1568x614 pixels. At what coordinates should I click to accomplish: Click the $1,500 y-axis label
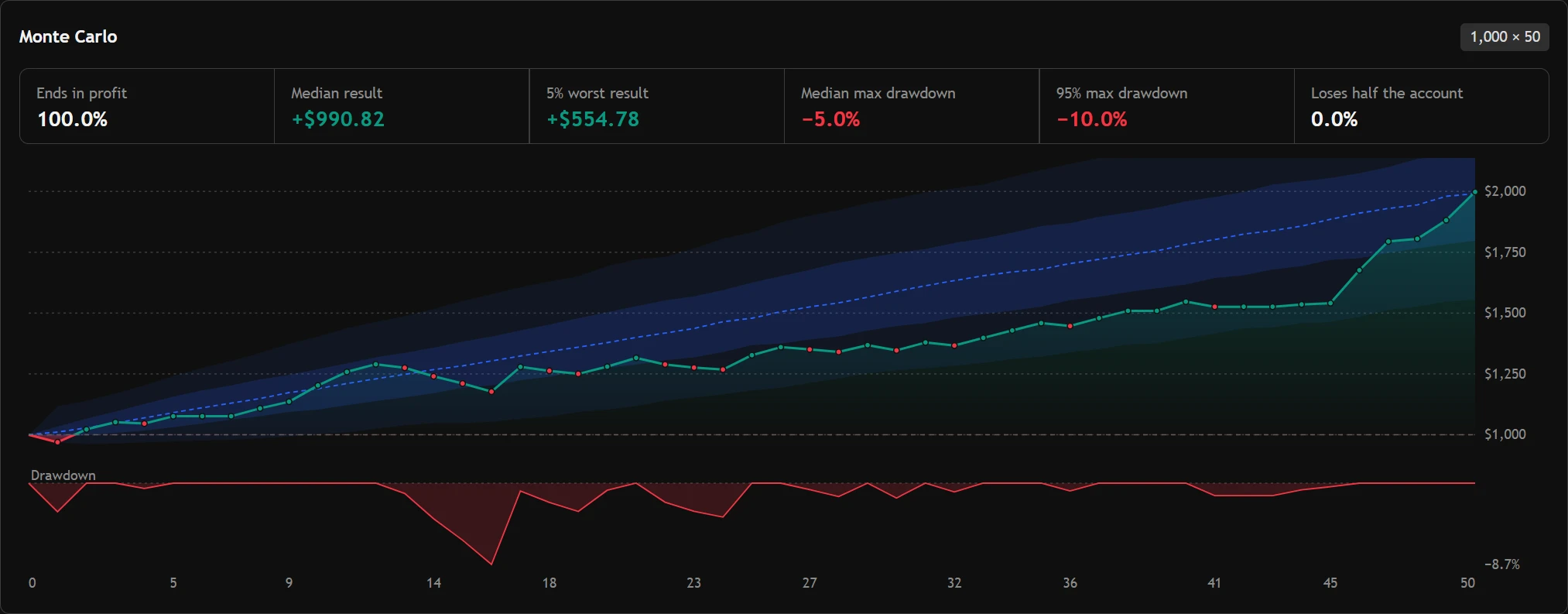click(x=1505, y=313)
